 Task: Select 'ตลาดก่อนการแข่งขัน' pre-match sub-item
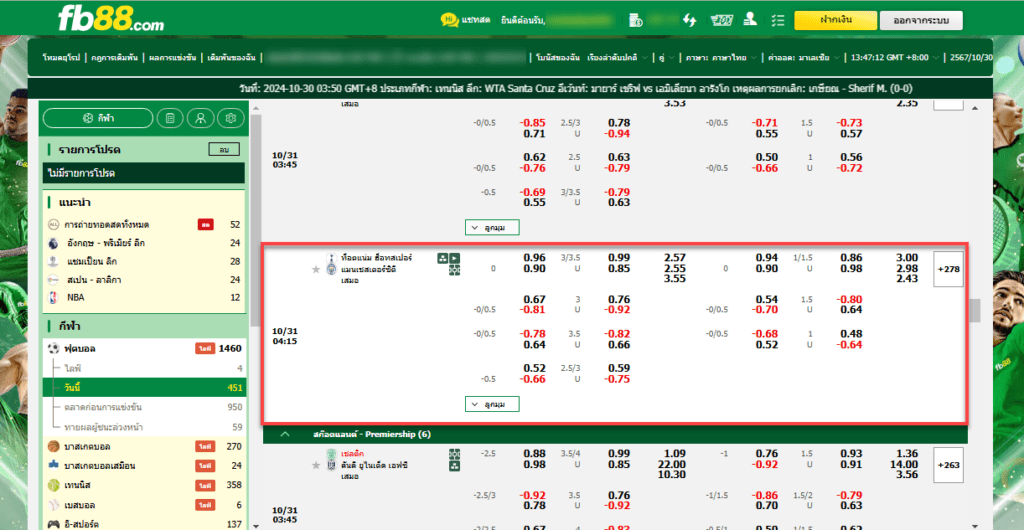coord(144,407)
